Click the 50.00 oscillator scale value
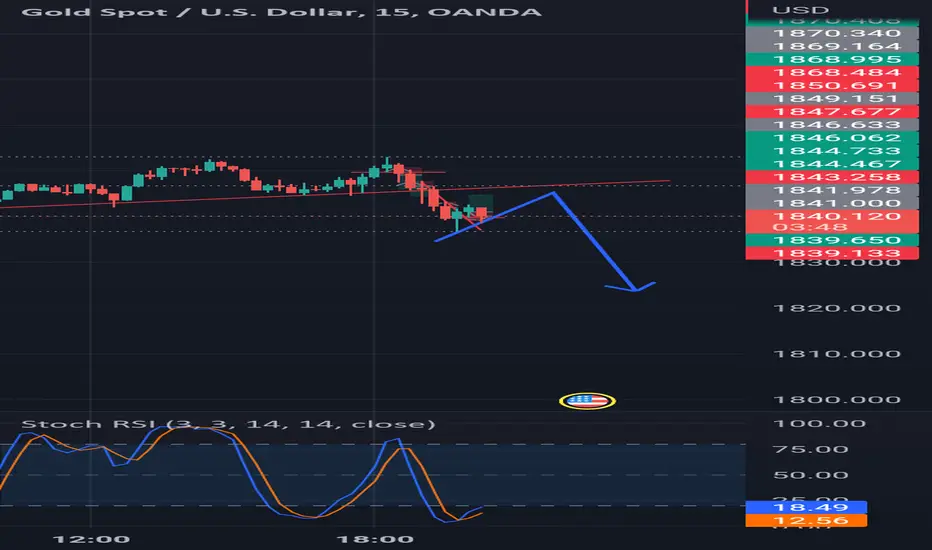This screenshot has width=932, height=550. coord(811,475)
